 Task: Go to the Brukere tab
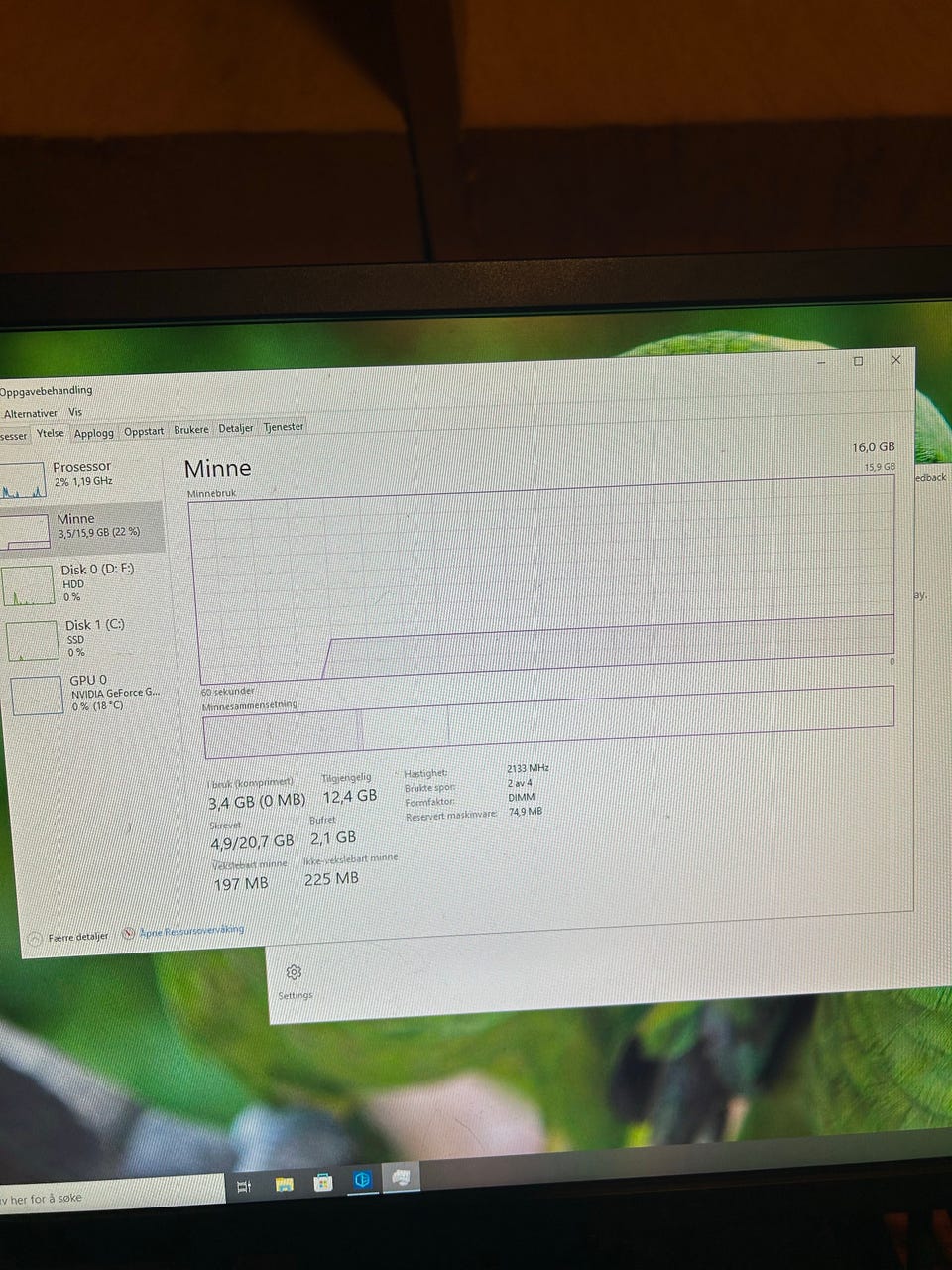(191, 430)
